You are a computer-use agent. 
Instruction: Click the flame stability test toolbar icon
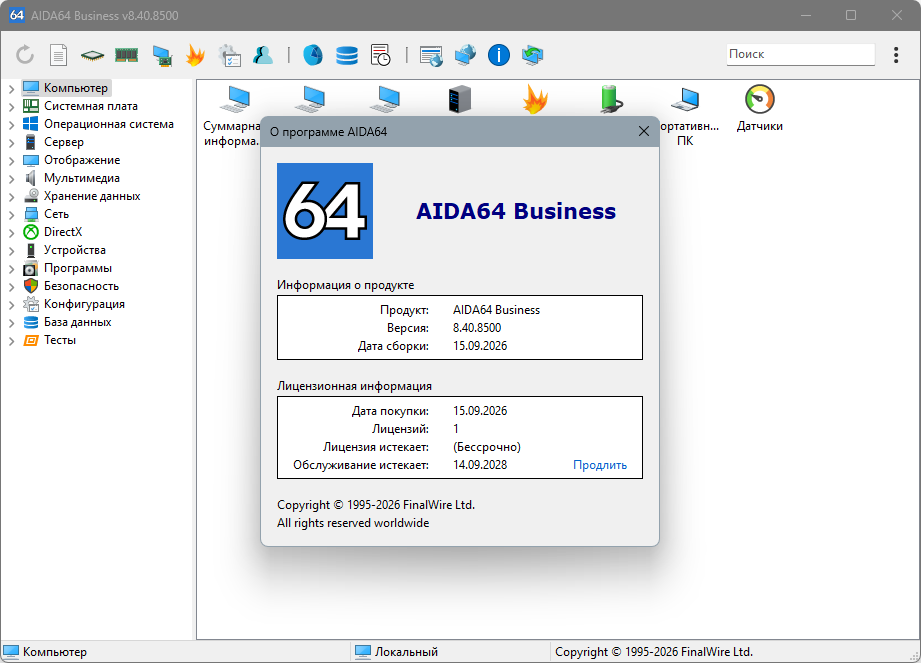pos(195,55)
